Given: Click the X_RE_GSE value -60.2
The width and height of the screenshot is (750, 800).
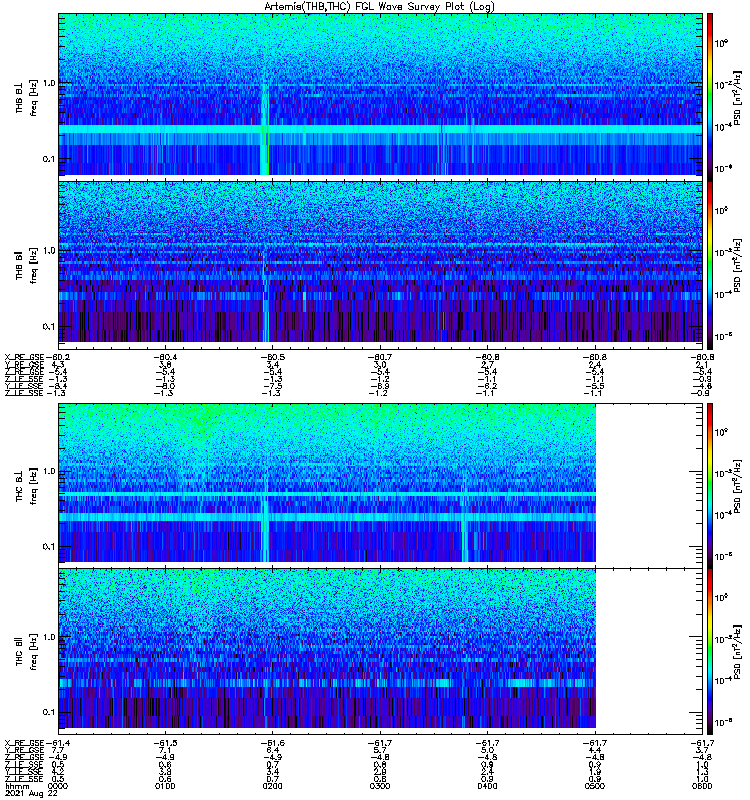Looking at the screenshot, I should [58, 357].
